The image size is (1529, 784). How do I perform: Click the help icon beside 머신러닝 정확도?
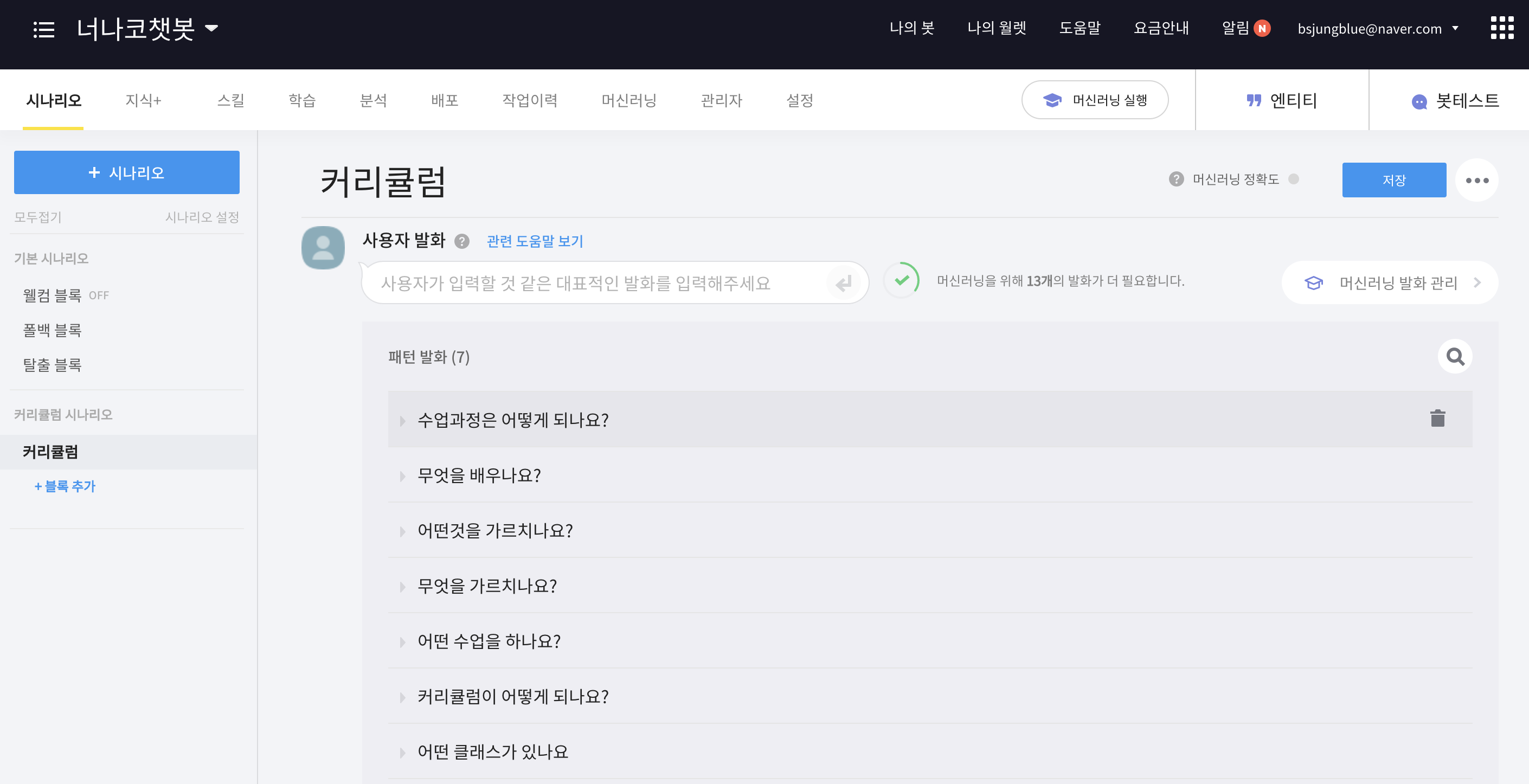pos(1175,179)
